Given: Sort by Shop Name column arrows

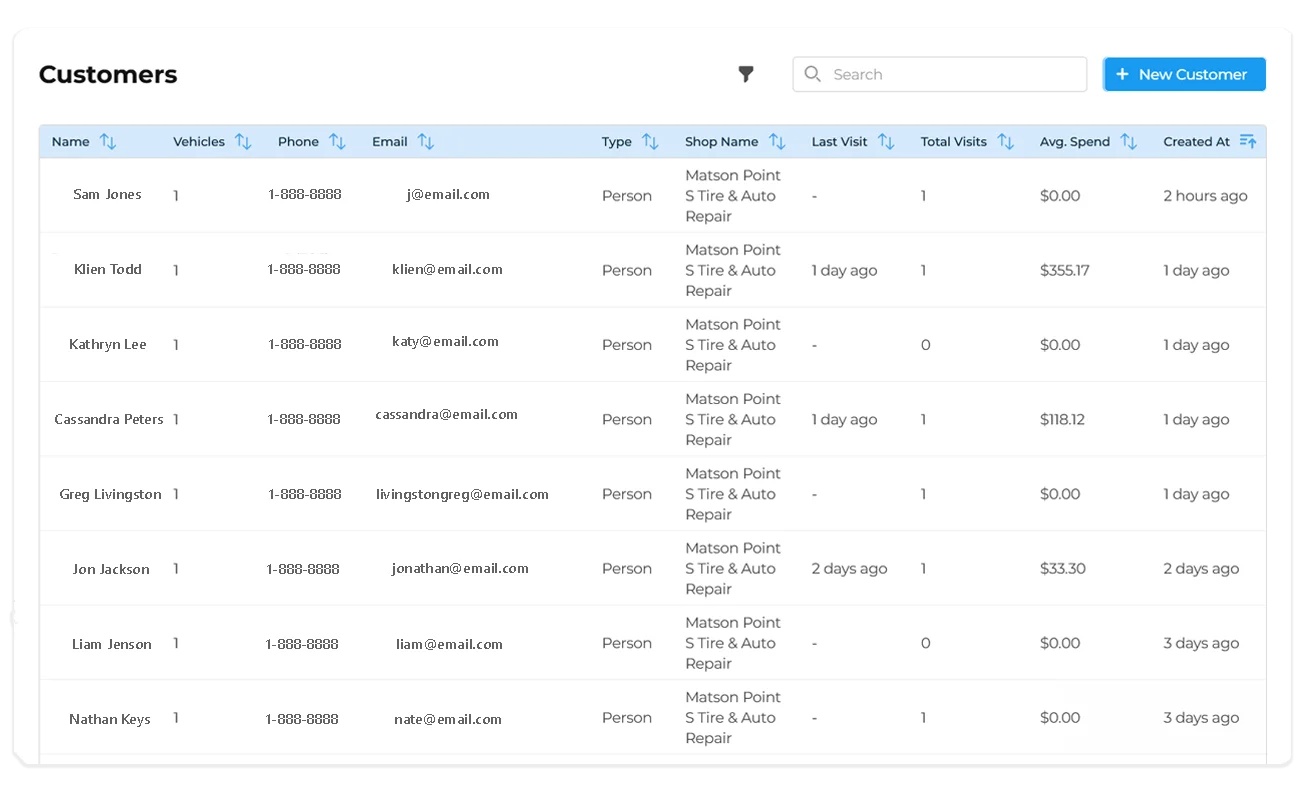Looking at the screenshot, I should pyautogui.click(x=777, y=142).
